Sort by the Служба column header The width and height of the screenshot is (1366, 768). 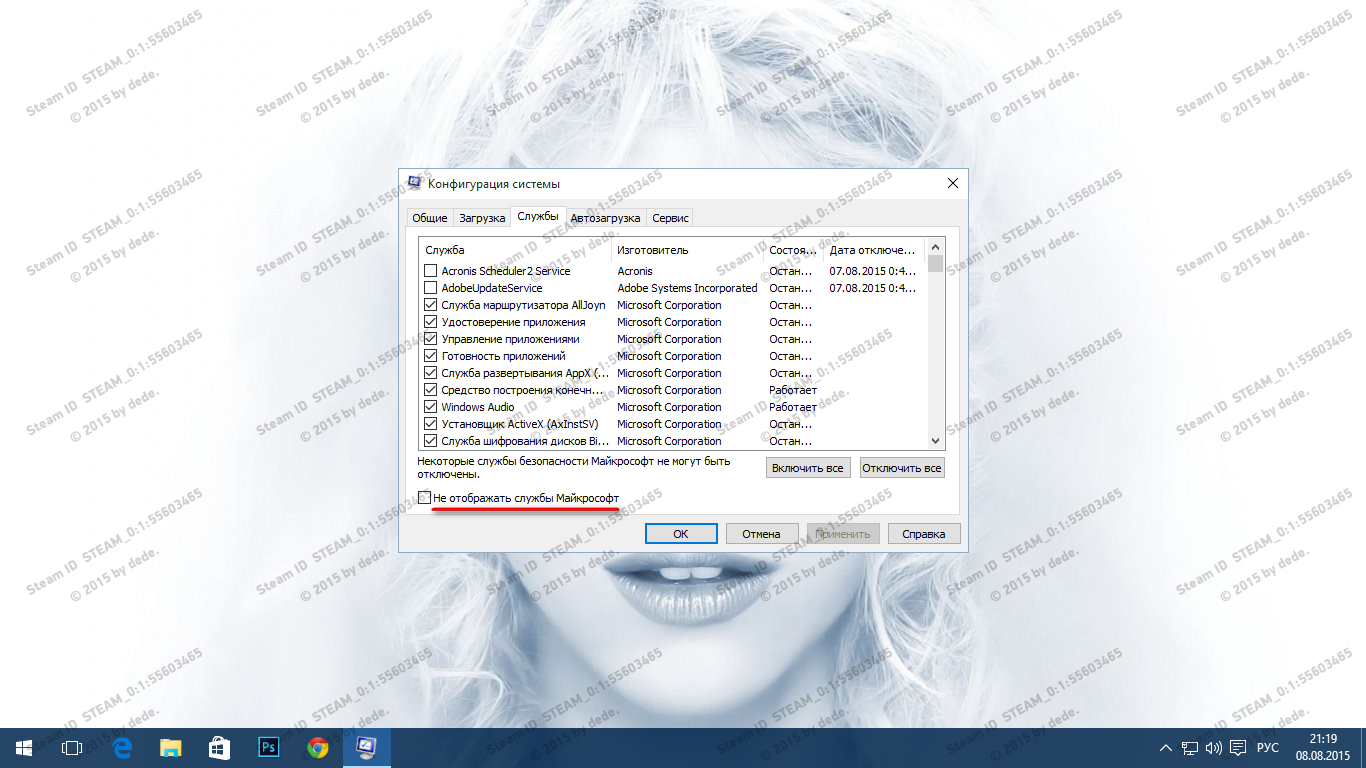click(515, 250)
